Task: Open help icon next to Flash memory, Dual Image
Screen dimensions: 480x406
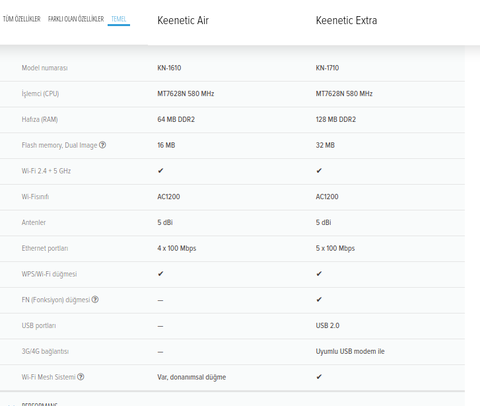Action: click(x=103, y=145)
